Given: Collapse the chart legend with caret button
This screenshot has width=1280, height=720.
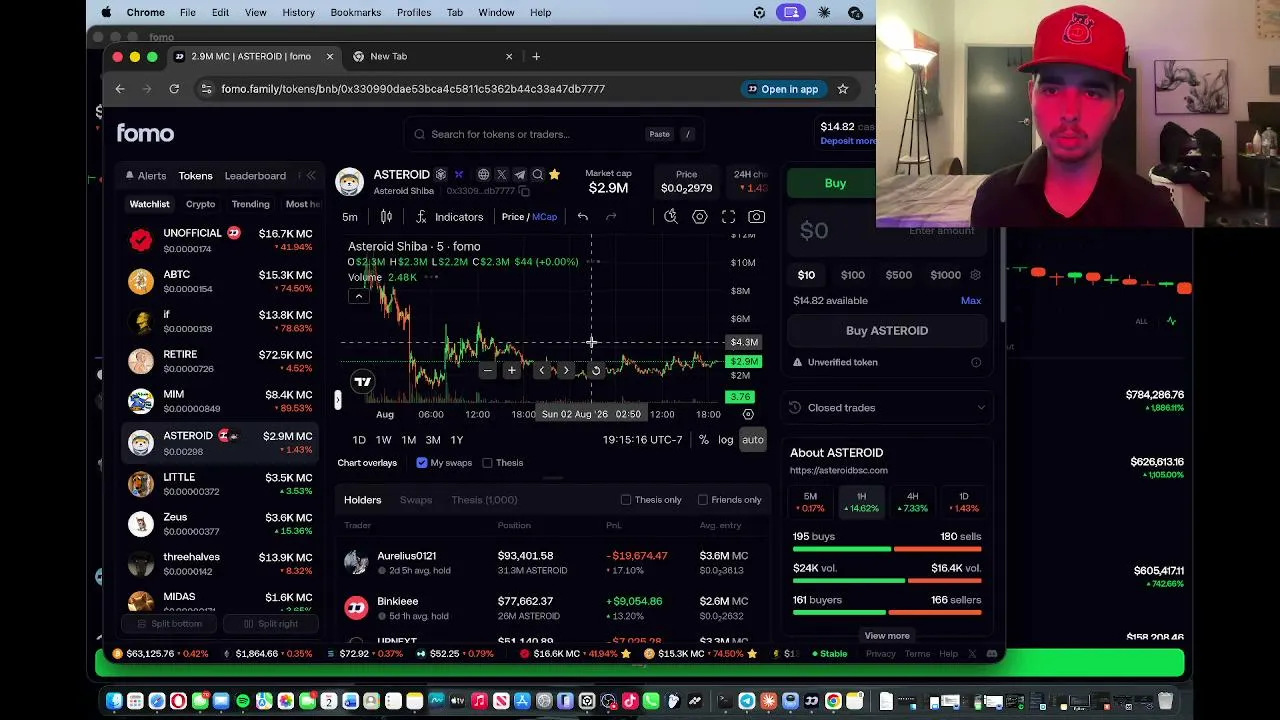Looking at the screenshot, I should click(358, 296).
